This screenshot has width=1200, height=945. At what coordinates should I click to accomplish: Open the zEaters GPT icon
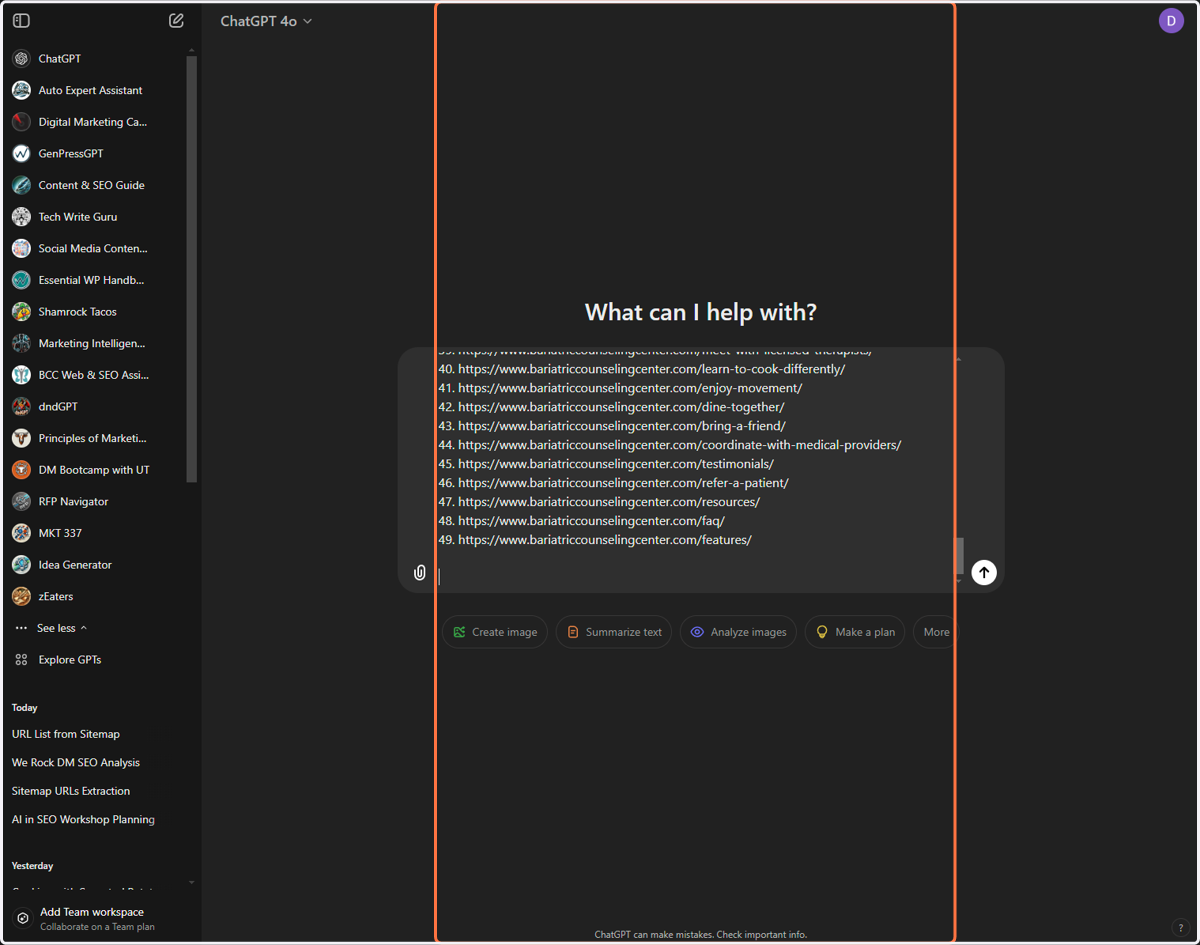click(21, 597)
